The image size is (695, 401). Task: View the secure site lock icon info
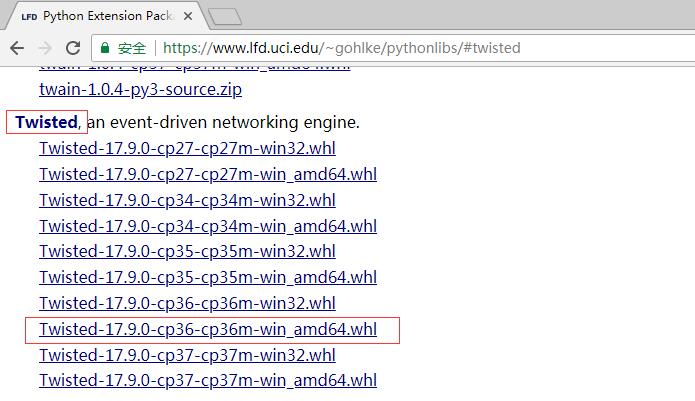click(105, 48)
